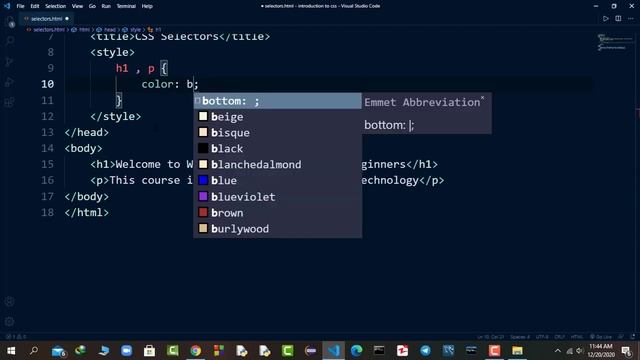Click the Go Live status bar button
This screenshot has width=640, height=360.
coord(601,337)
